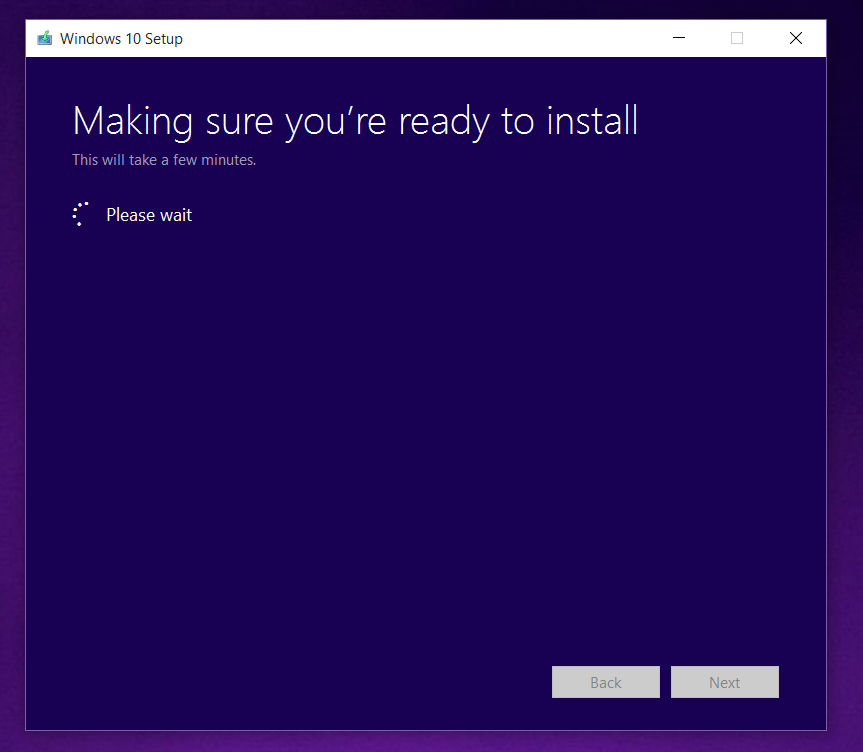Click the greyed-out Back button
The width and height of the screenshot is (863, 752).
click(605, 682)
